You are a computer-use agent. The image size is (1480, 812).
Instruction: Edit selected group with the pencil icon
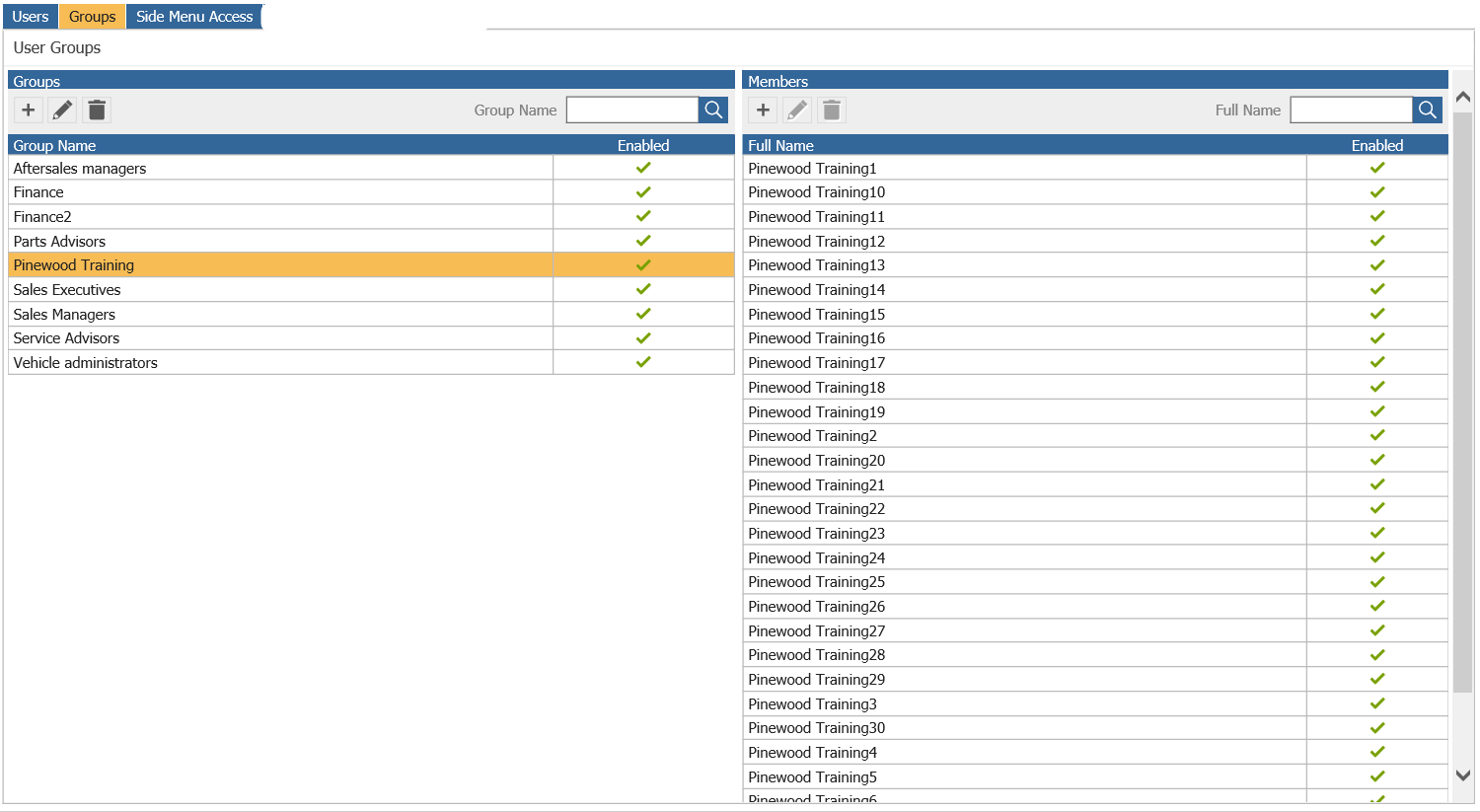[x=62, y=110]
